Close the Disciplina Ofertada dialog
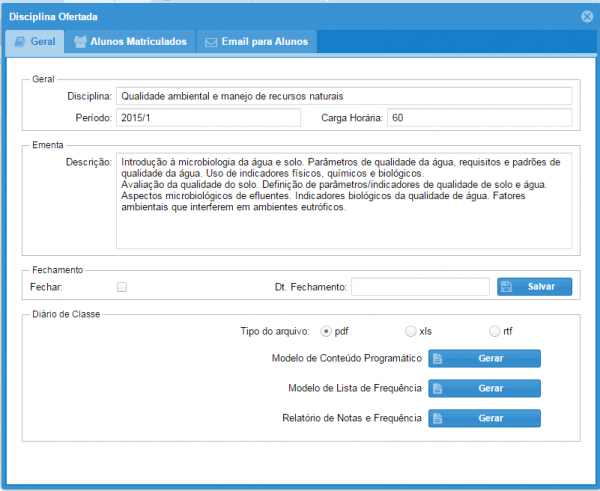 tap(587, 16)
